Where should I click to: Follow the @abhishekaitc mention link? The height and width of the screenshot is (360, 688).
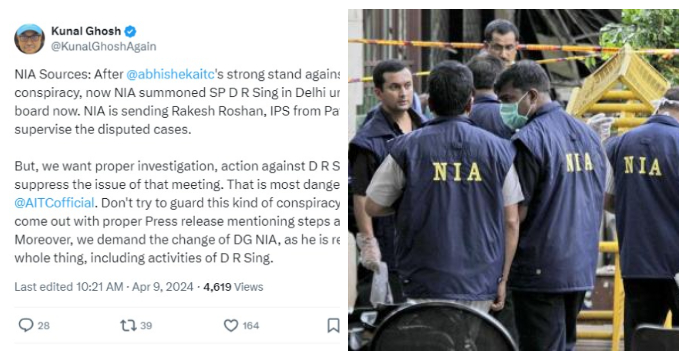tap(170, 74)
